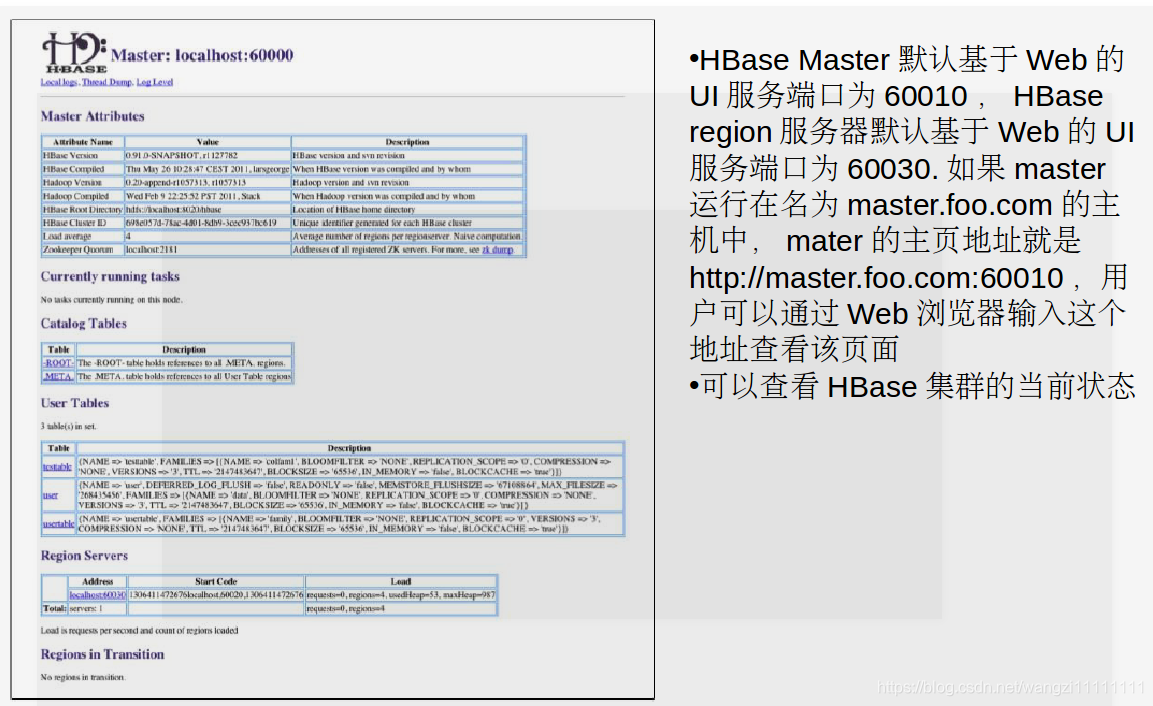Click the 'Hadoop Compiled' attribute cell

click(x=83, y=196)
